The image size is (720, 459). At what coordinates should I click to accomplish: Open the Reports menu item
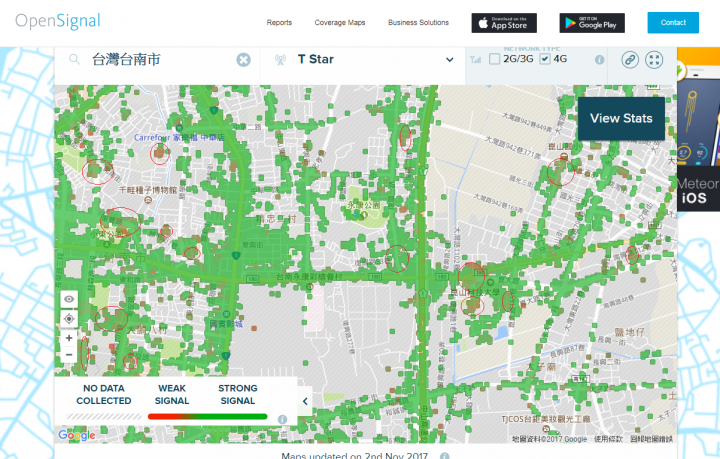pos(279,22)
